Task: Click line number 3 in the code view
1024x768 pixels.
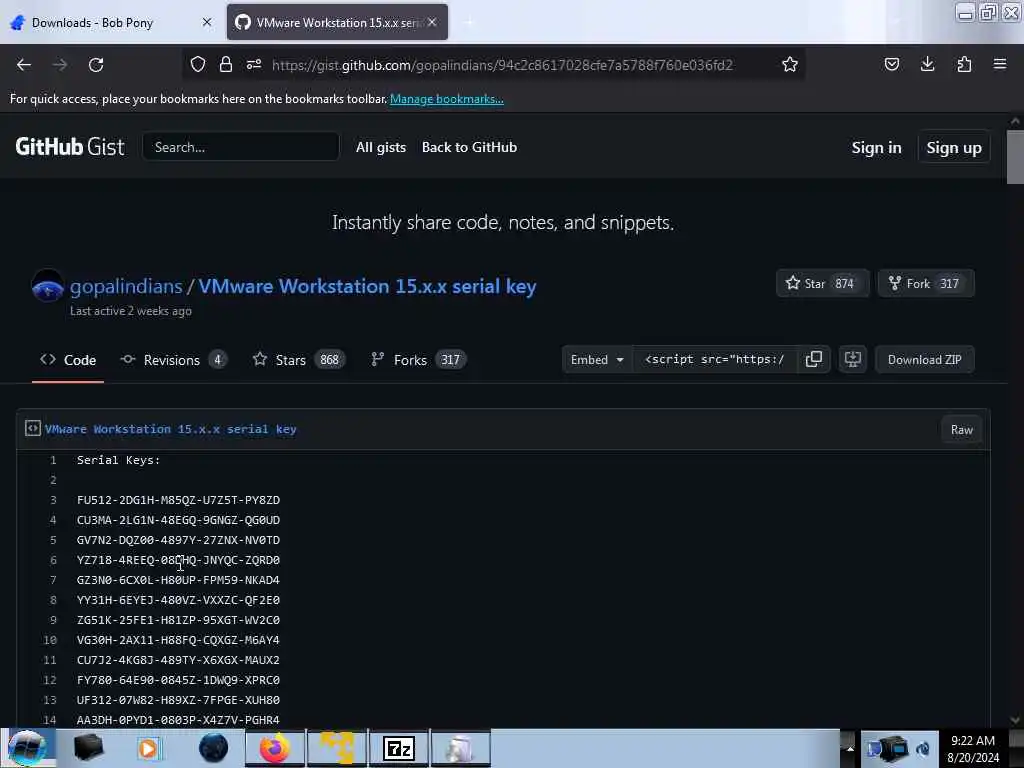Action: (53, 500)
